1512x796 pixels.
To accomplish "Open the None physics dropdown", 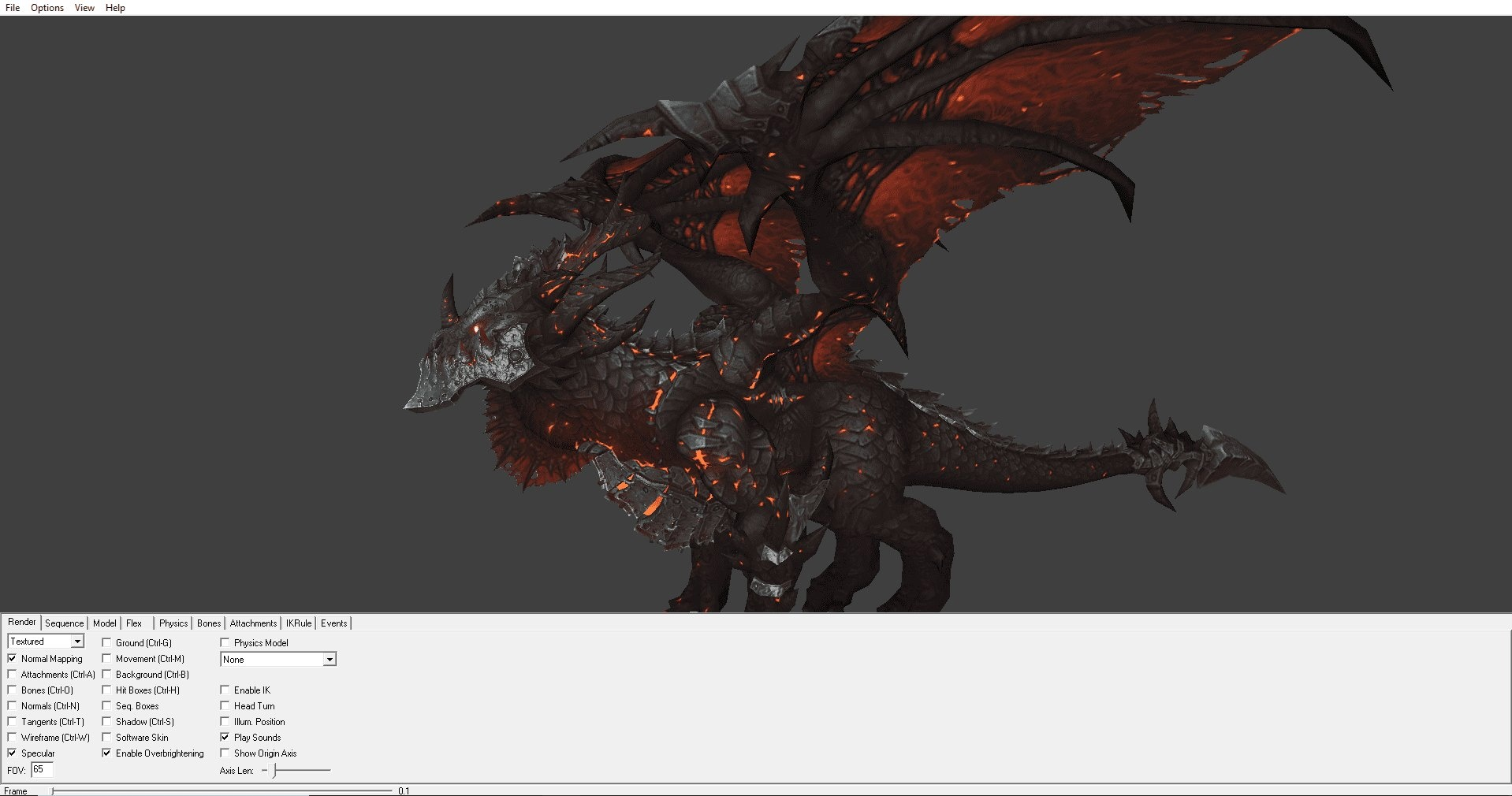I will [x=278, y=660].
